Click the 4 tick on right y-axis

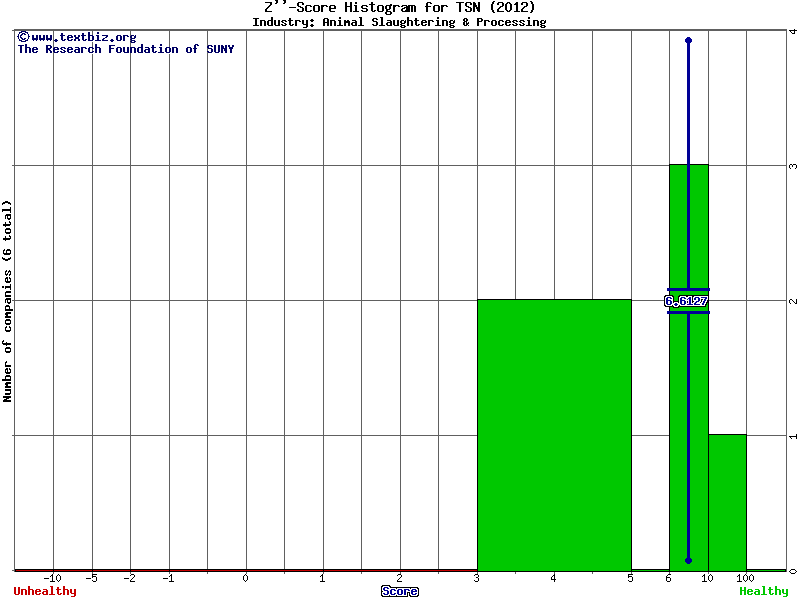coord(792,31)
